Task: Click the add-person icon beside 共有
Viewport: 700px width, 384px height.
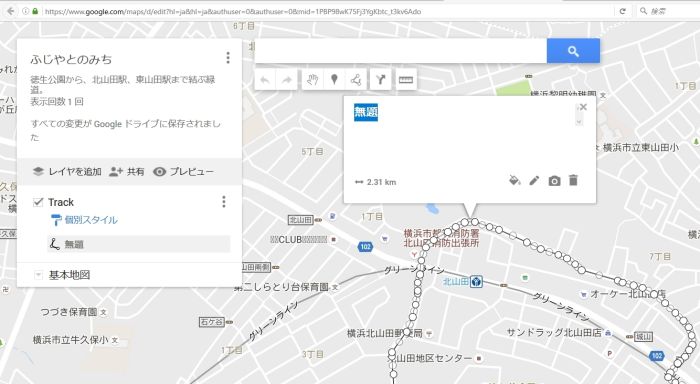Action: click(x=116, y=171)
